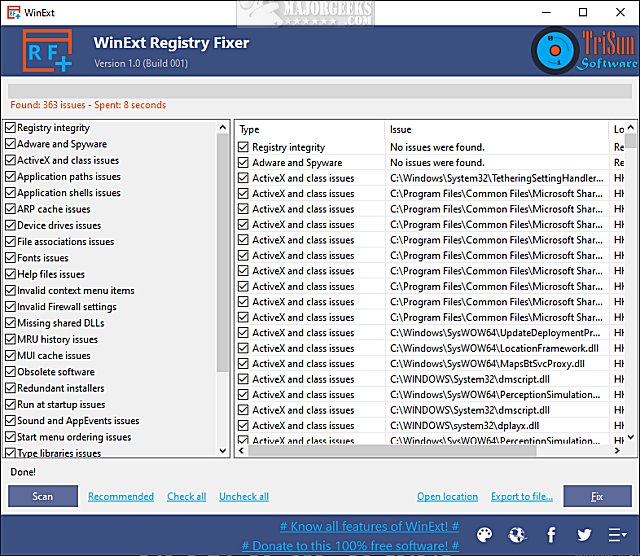The width and height of the screenshot is (640, 556).
Task: Uncheck MRU history issues
Action: (x=10, y=339)
